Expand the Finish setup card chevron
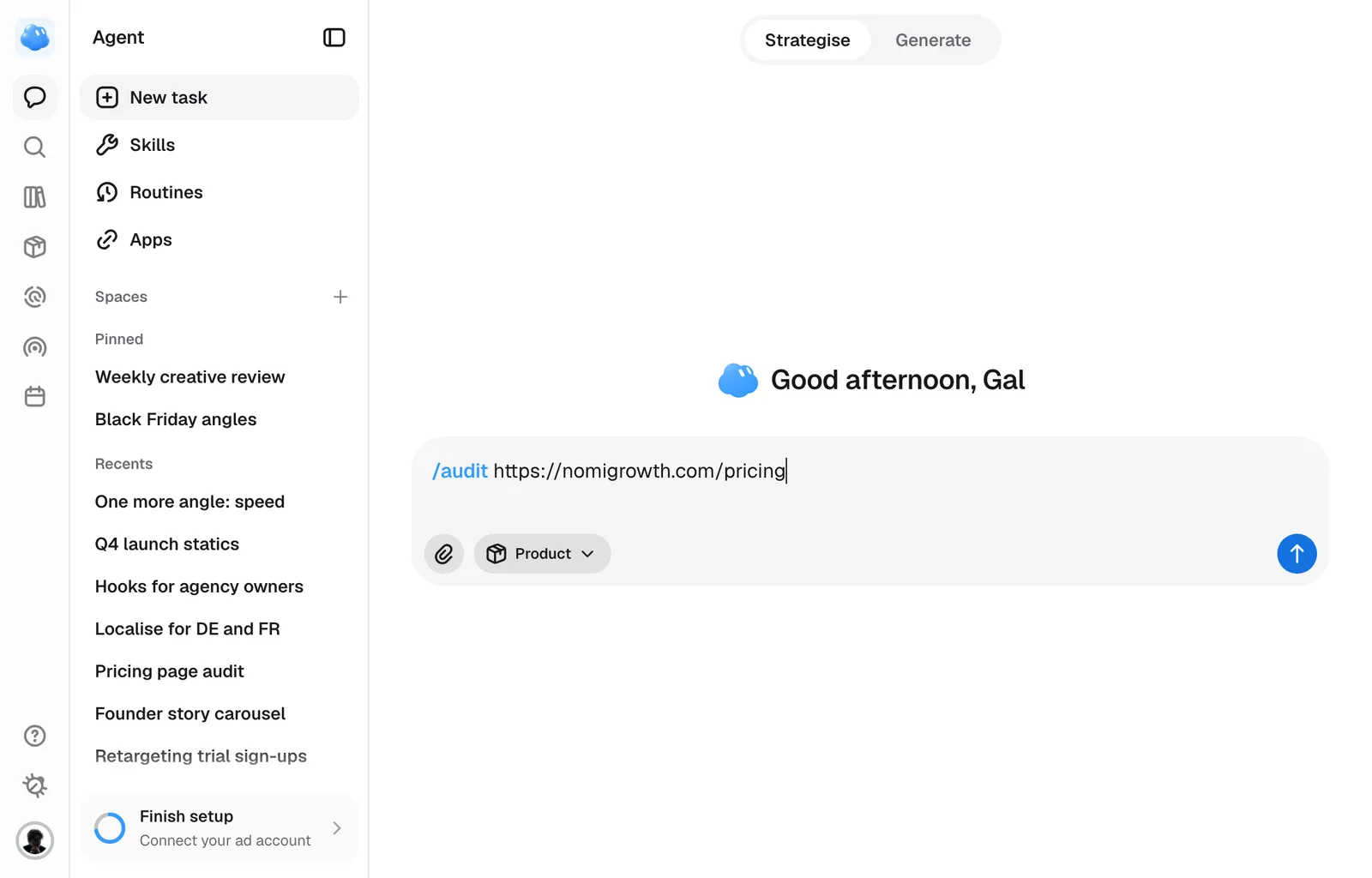This screenshot has height=878, width=1372. click(x=337, y=828)
